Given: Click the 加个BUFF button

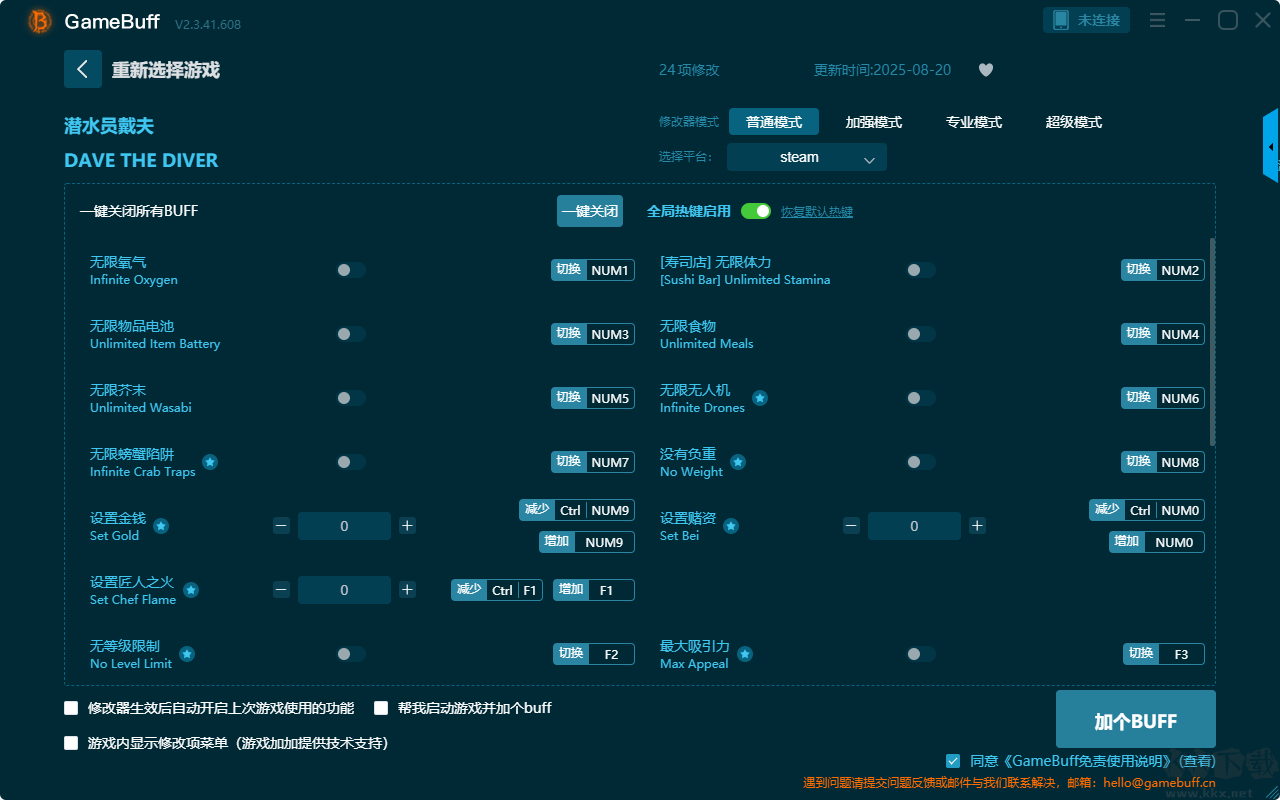Looking at the screenshot, I should 1136,720.
